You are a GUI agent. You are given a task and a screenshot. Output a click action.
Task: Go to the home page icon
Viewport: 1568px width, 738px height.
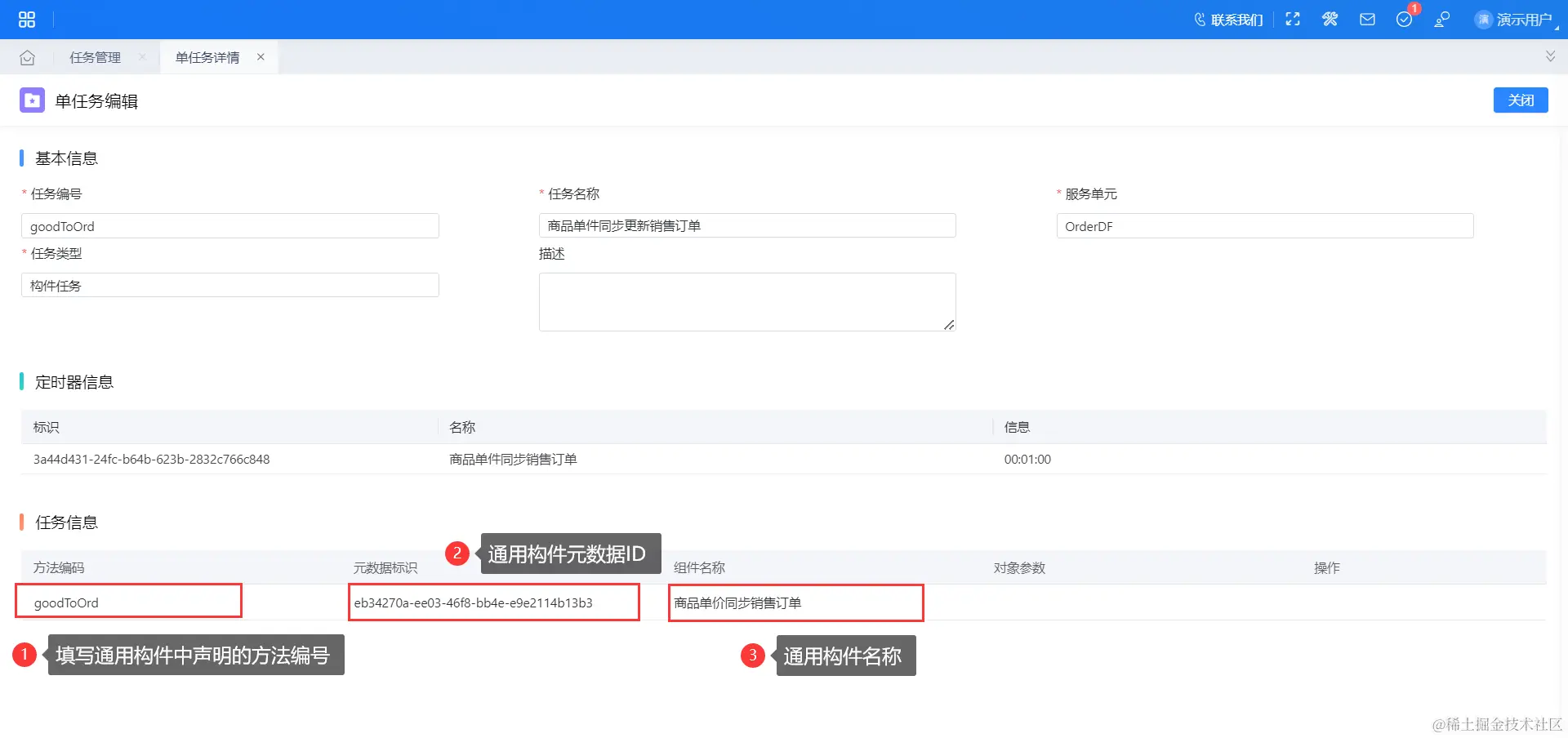coord(27,57)
